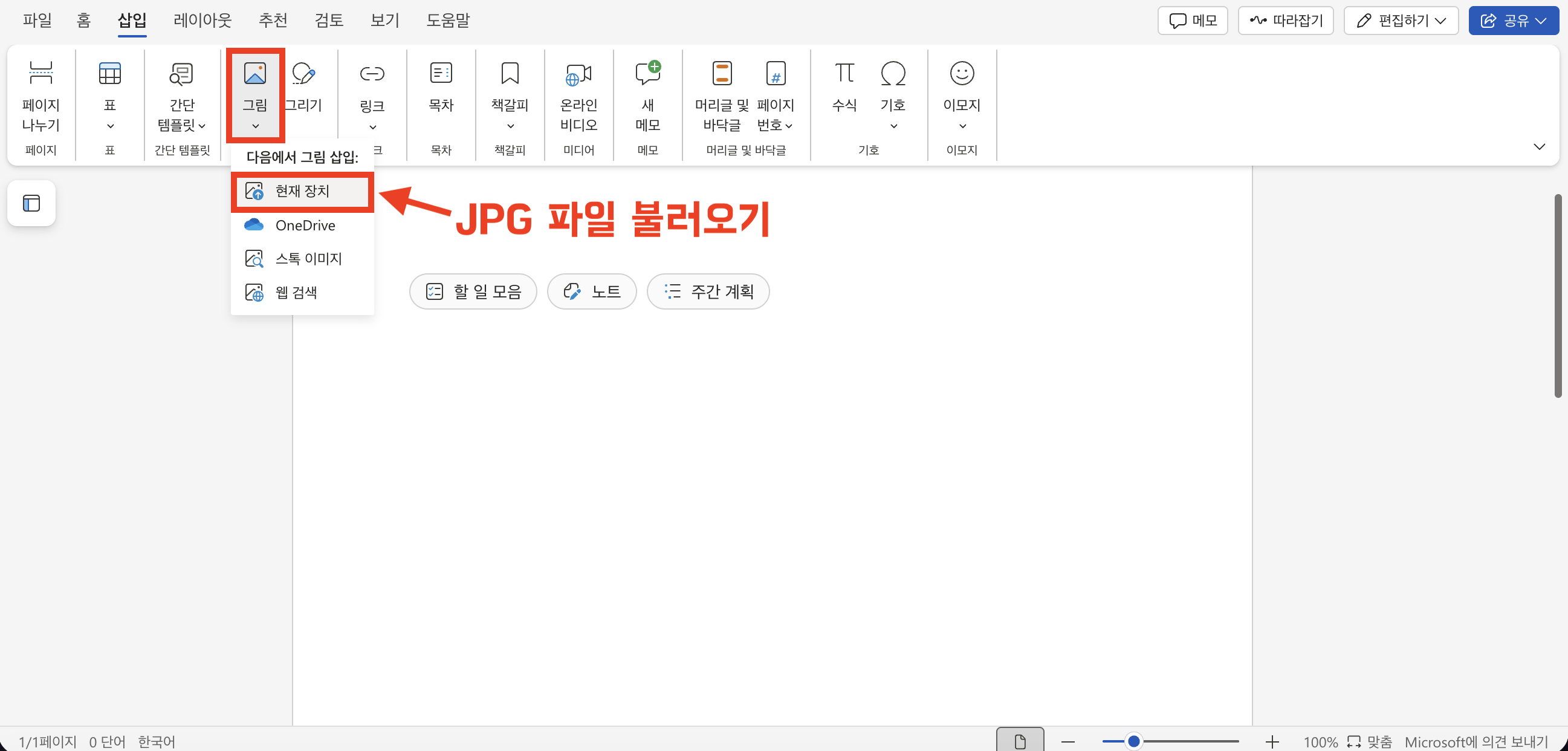Open the 검토 tab

328,20
